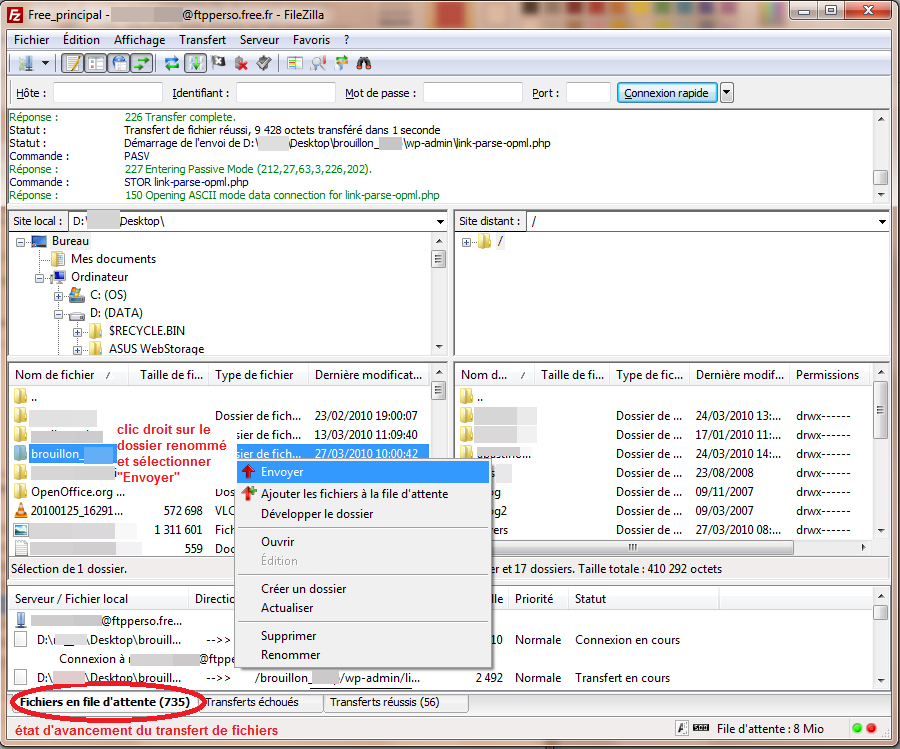This screenshot has height=749, width=900.
Task: Expand the ASUS WebStorage folder node
Action: (x=77, y=350)
